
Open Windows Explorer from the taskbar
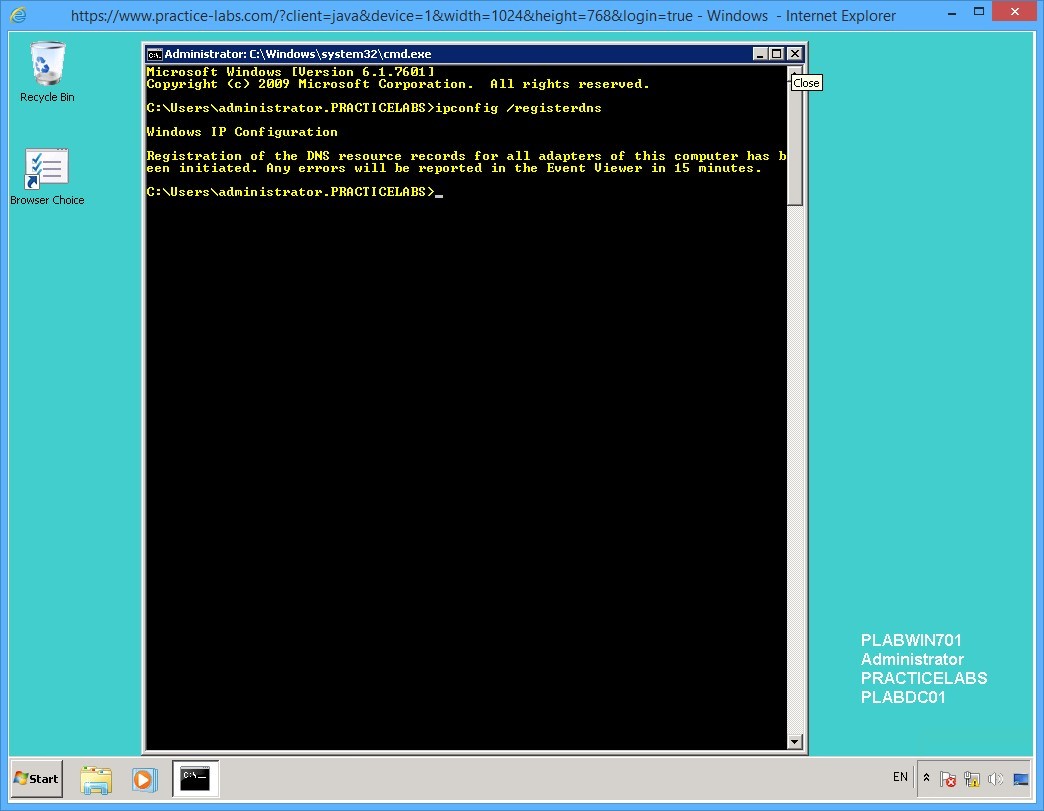(96, 779)
